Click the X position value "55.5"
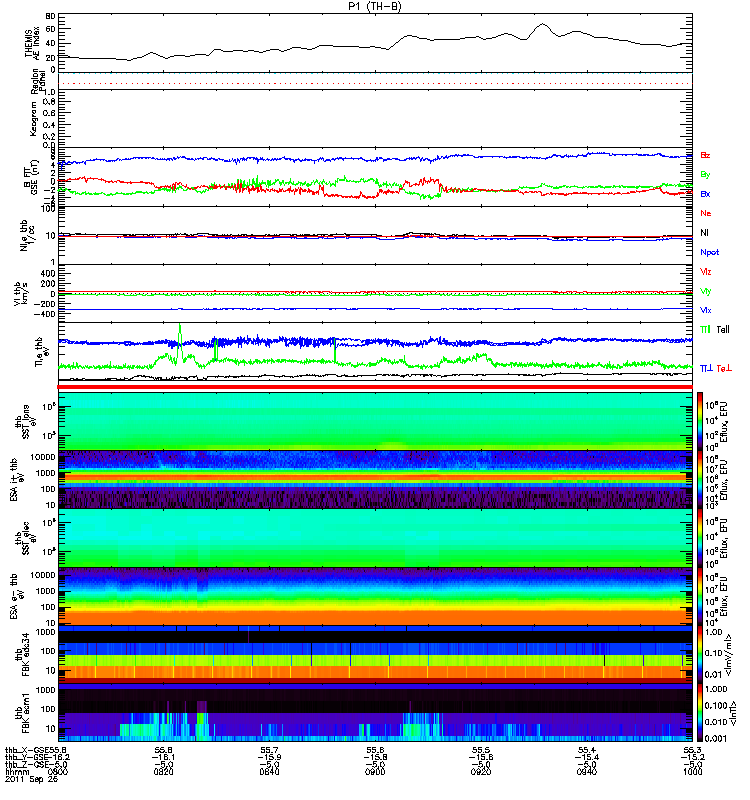This screenshot has height=800, width=750. 481,750
